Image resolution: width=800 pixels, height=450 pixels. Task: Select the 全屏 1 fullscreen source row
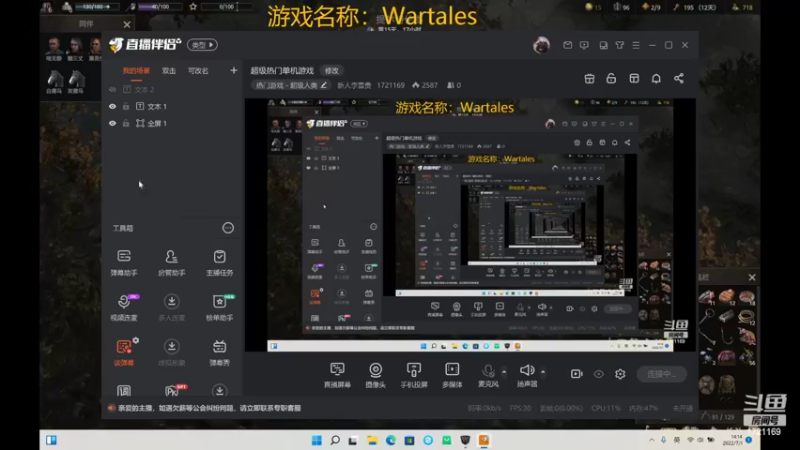[x=171, y=123]
